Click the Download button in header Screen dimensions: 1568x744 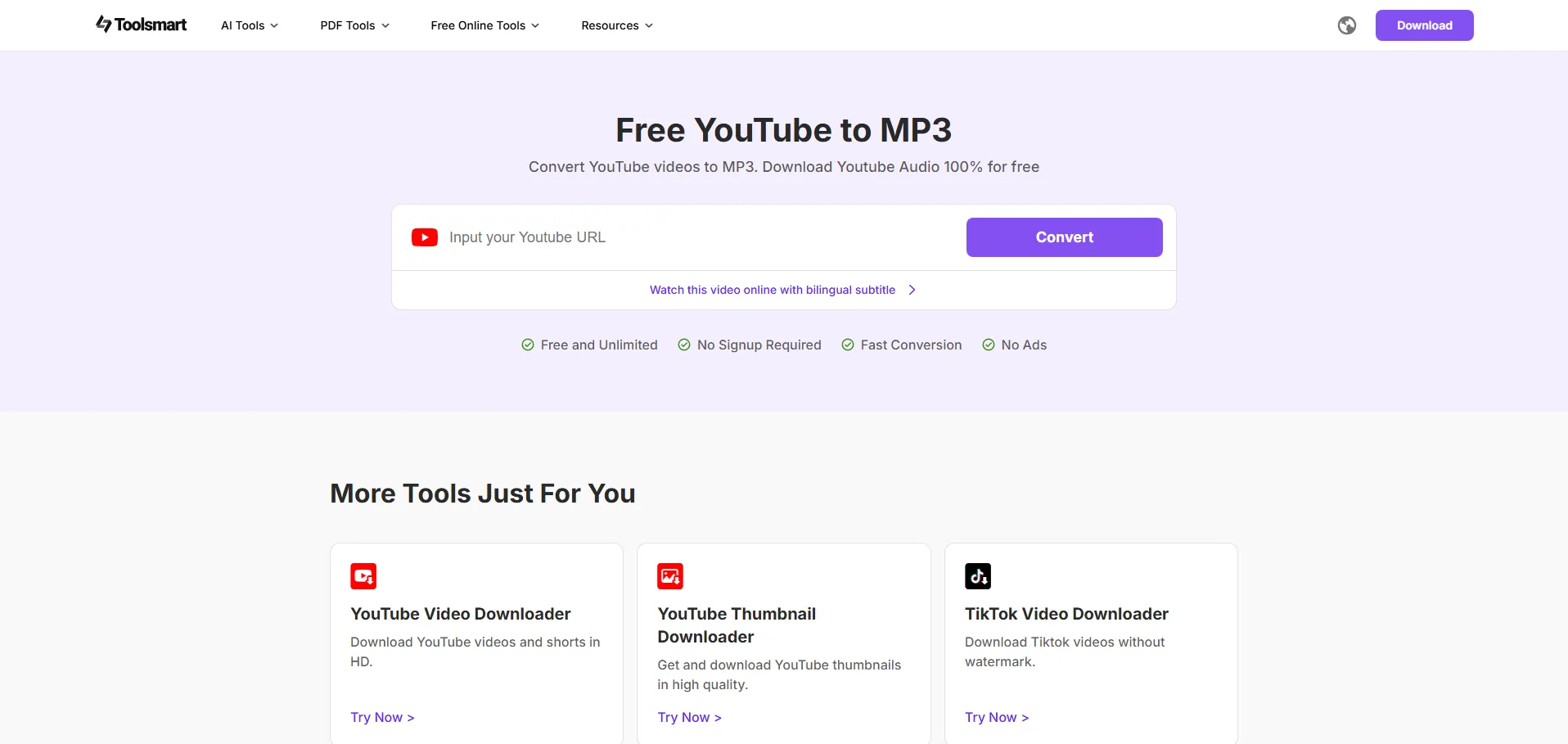1424,25
